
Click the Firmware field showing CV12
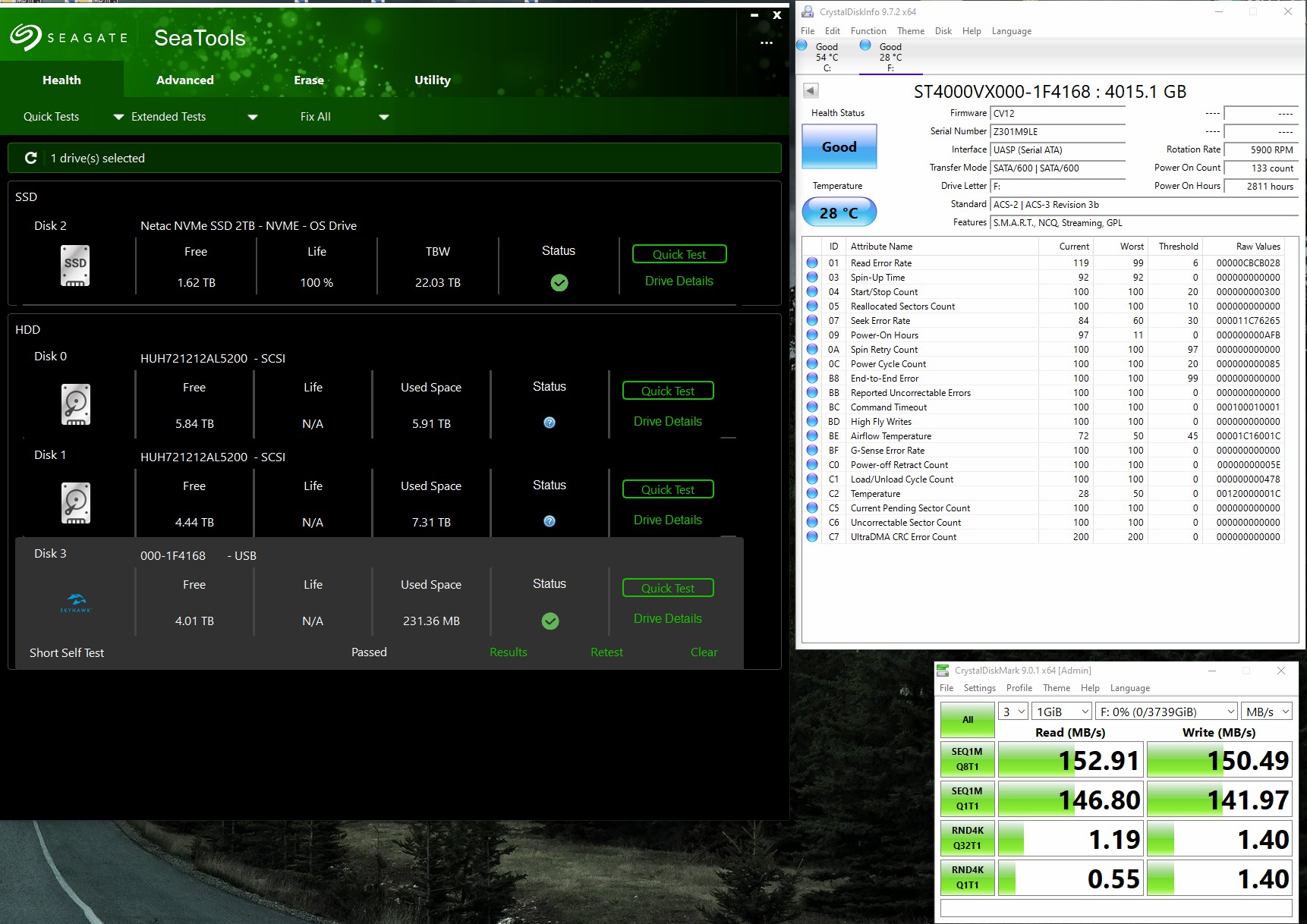pos(1058,114)
